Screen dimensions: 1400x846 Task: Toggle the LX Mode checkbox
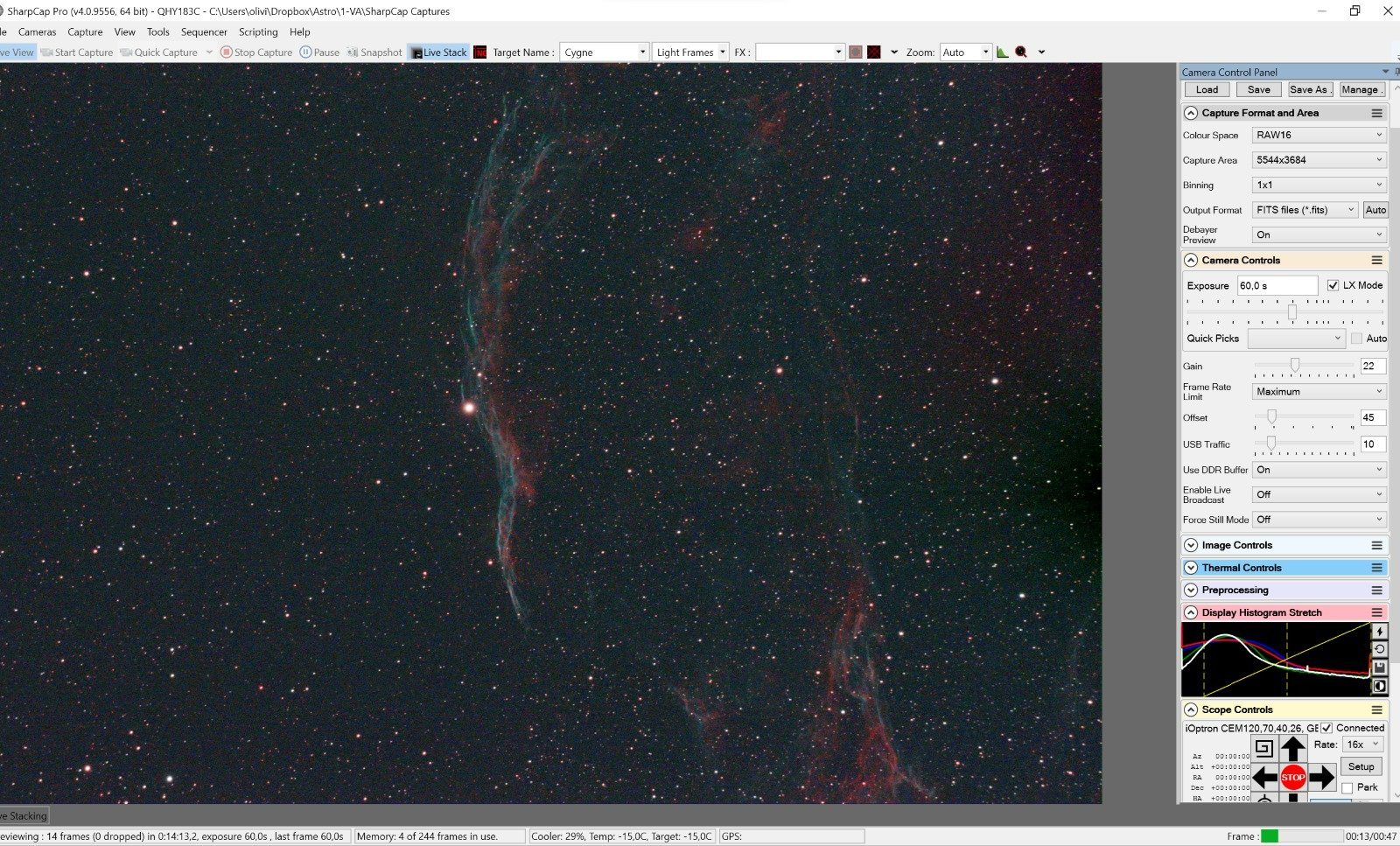tap(1333, 285)
